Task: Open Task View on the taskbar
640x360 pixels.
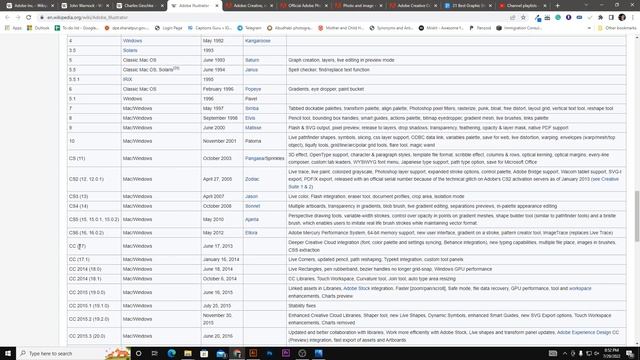Action: tap(155, 353)
